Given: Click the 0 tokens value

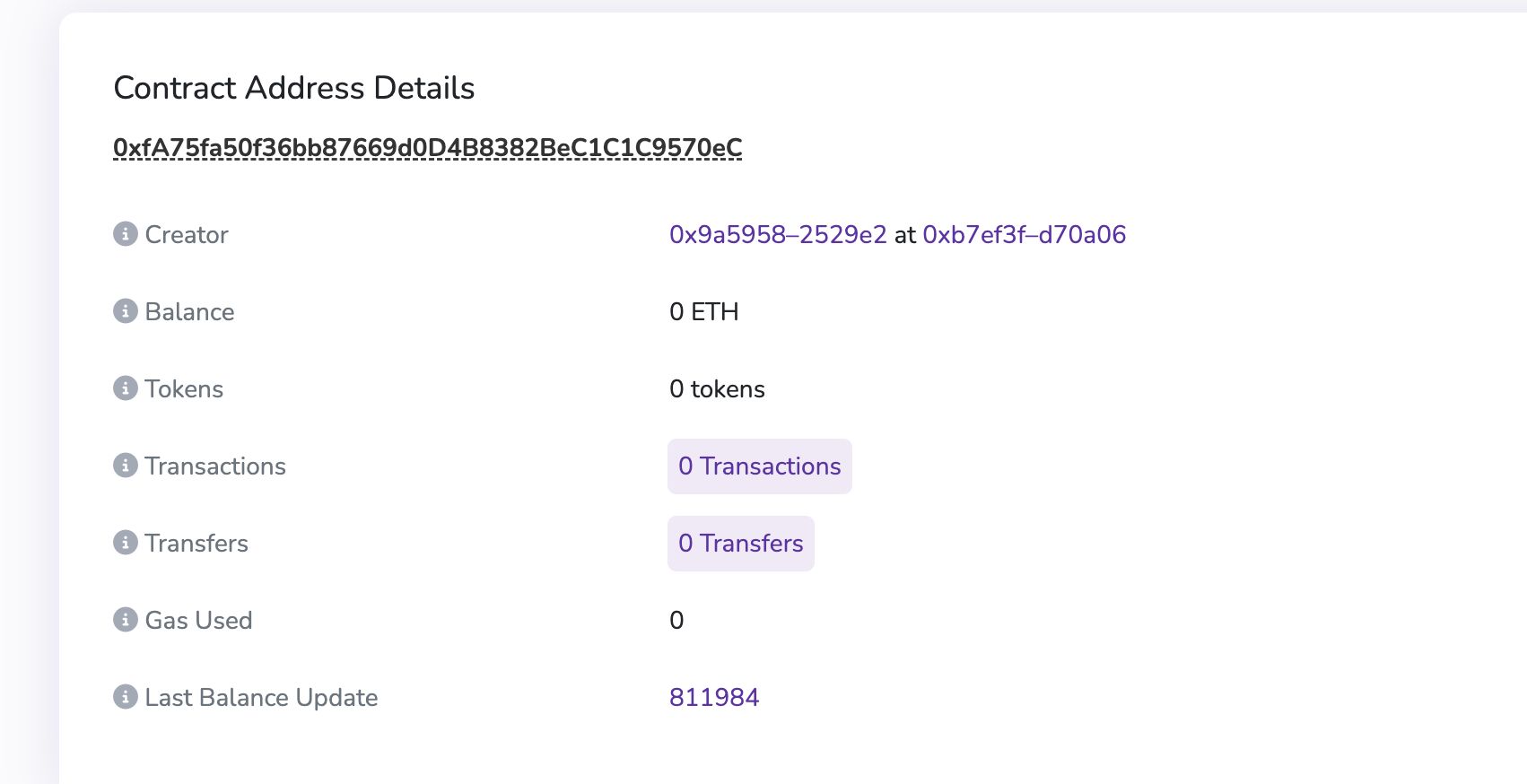Looking at the screenshot, I should point(717,389).
